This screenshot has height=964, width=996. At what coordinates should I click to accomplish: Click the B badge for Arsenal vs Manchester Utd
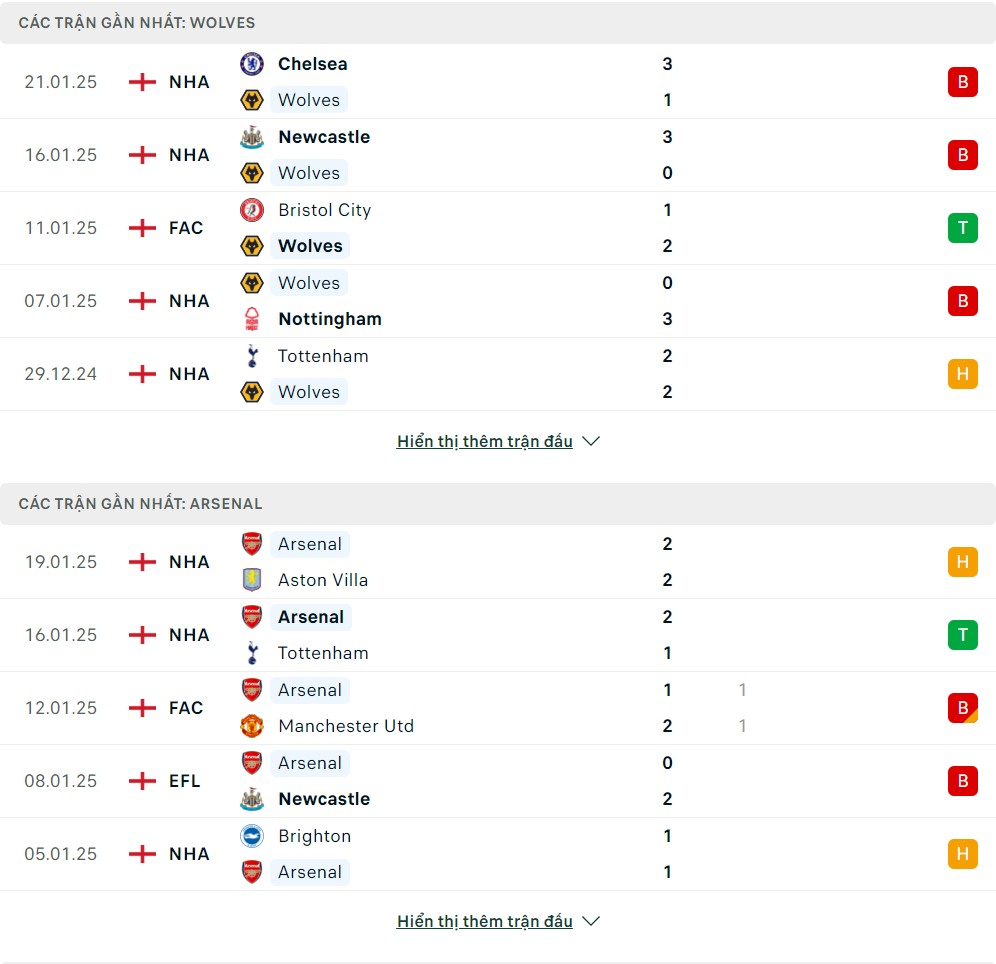[x=962, y=708]
